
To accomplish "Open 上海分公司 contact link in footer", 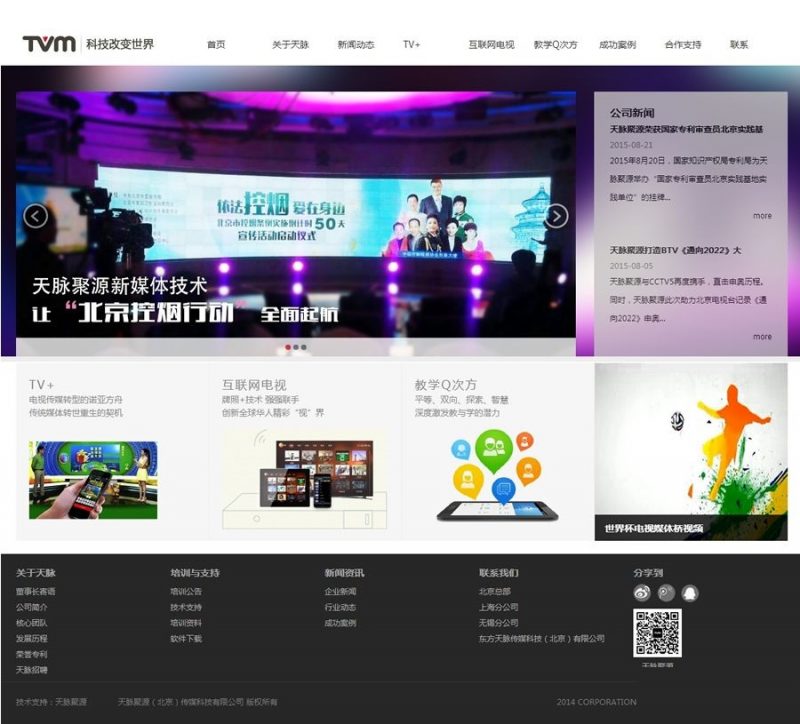I will pos(498,607).
